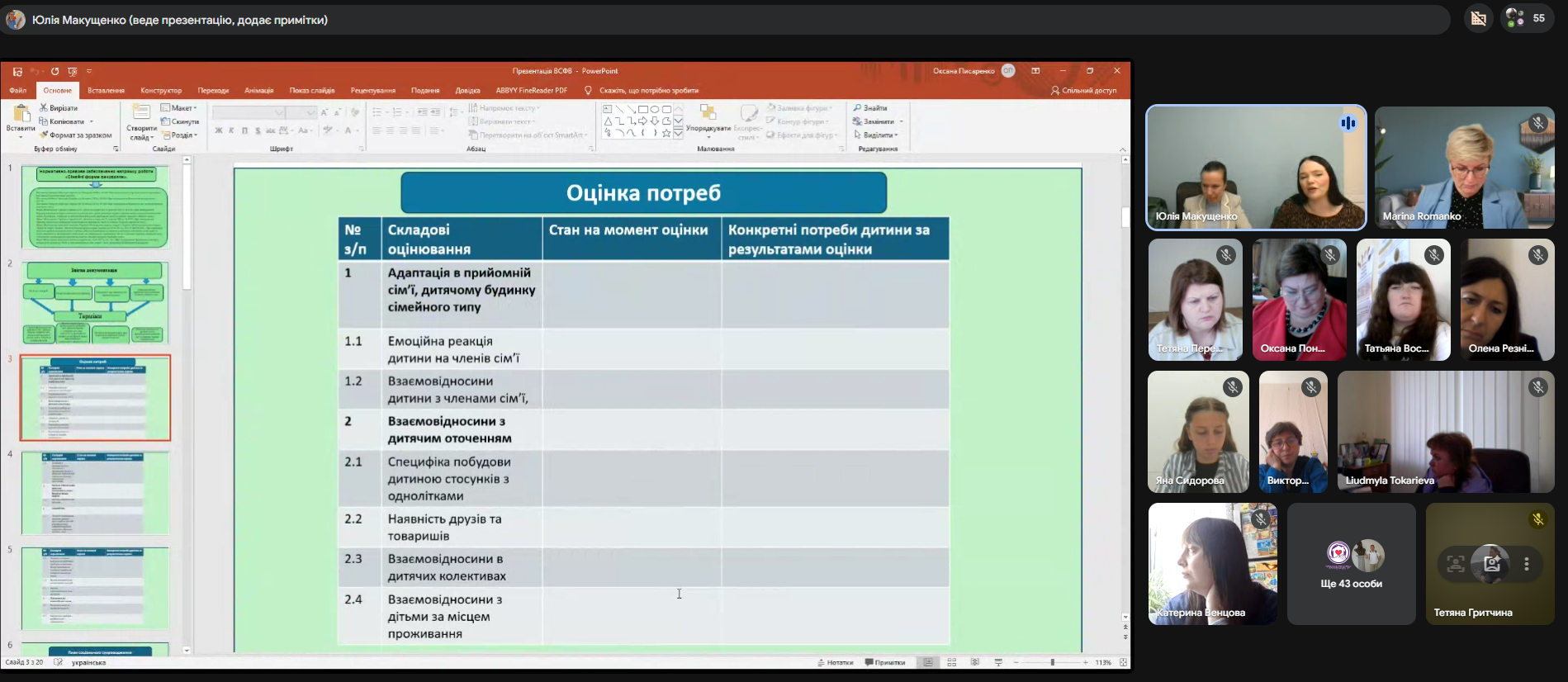Collapse the ribbon with the chevron arrow
This screenshot has height=682, width=1568.
pyautogui.click(x=1122, y=149)
